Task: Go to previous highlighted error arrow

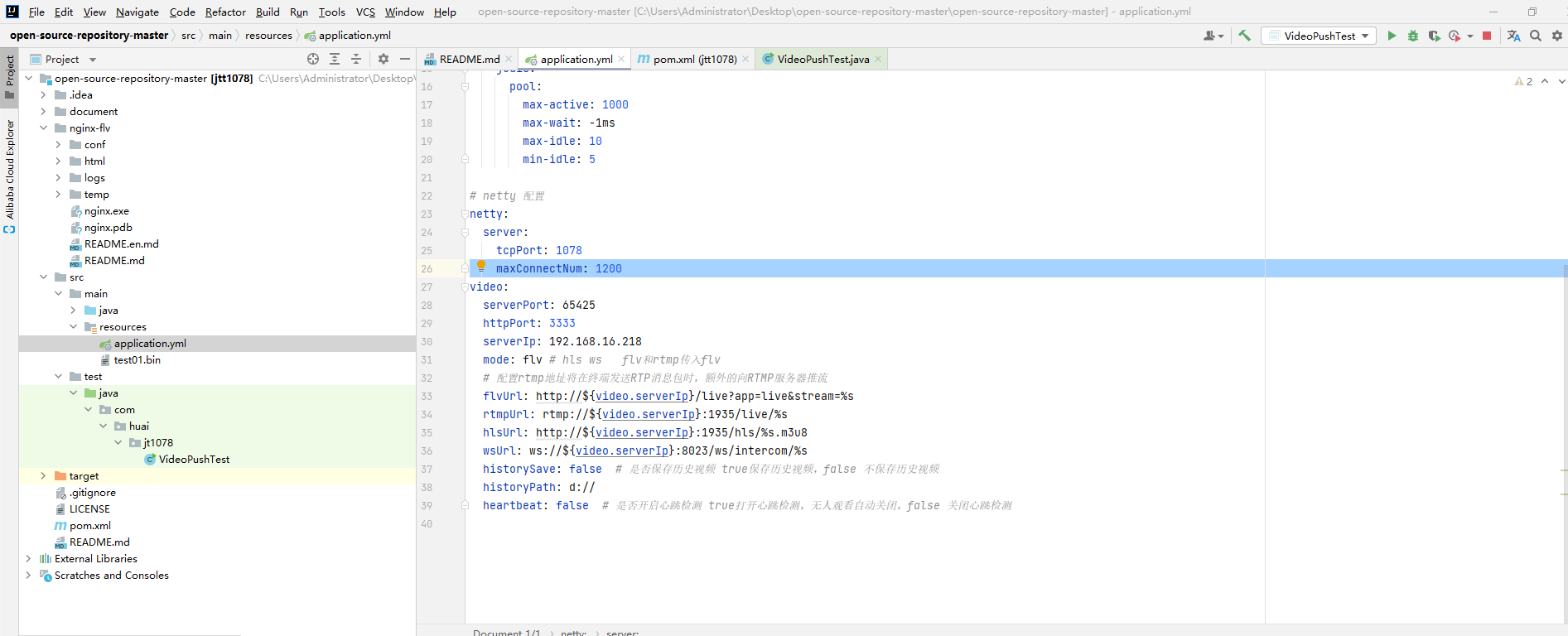Action: tap(1545, 81)
